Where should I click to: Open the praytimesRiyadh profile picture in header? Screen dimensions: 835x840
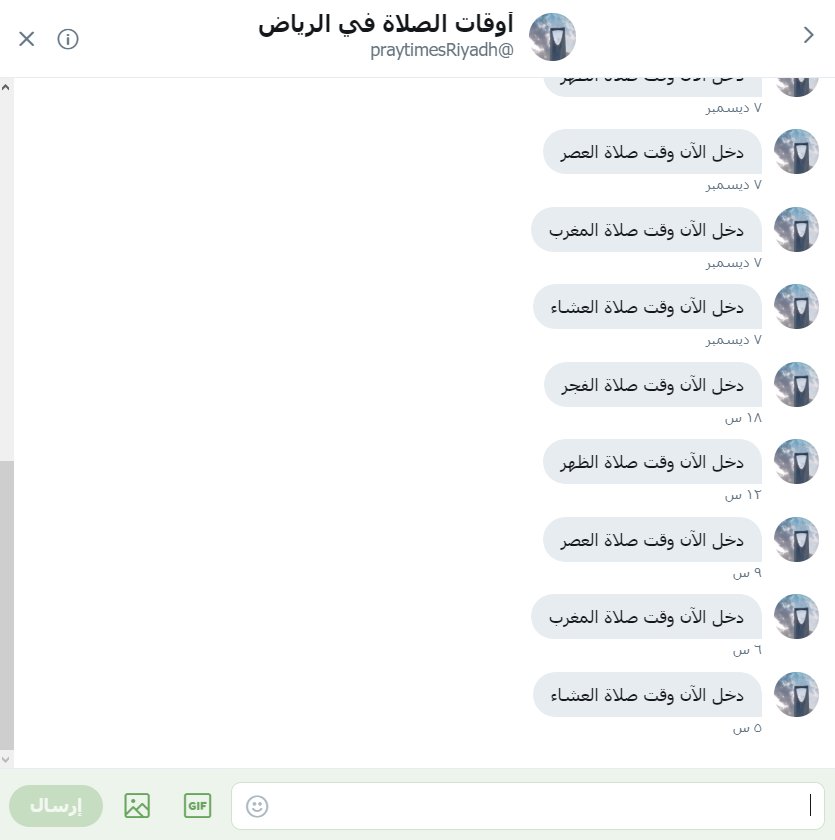click(552, 37)
